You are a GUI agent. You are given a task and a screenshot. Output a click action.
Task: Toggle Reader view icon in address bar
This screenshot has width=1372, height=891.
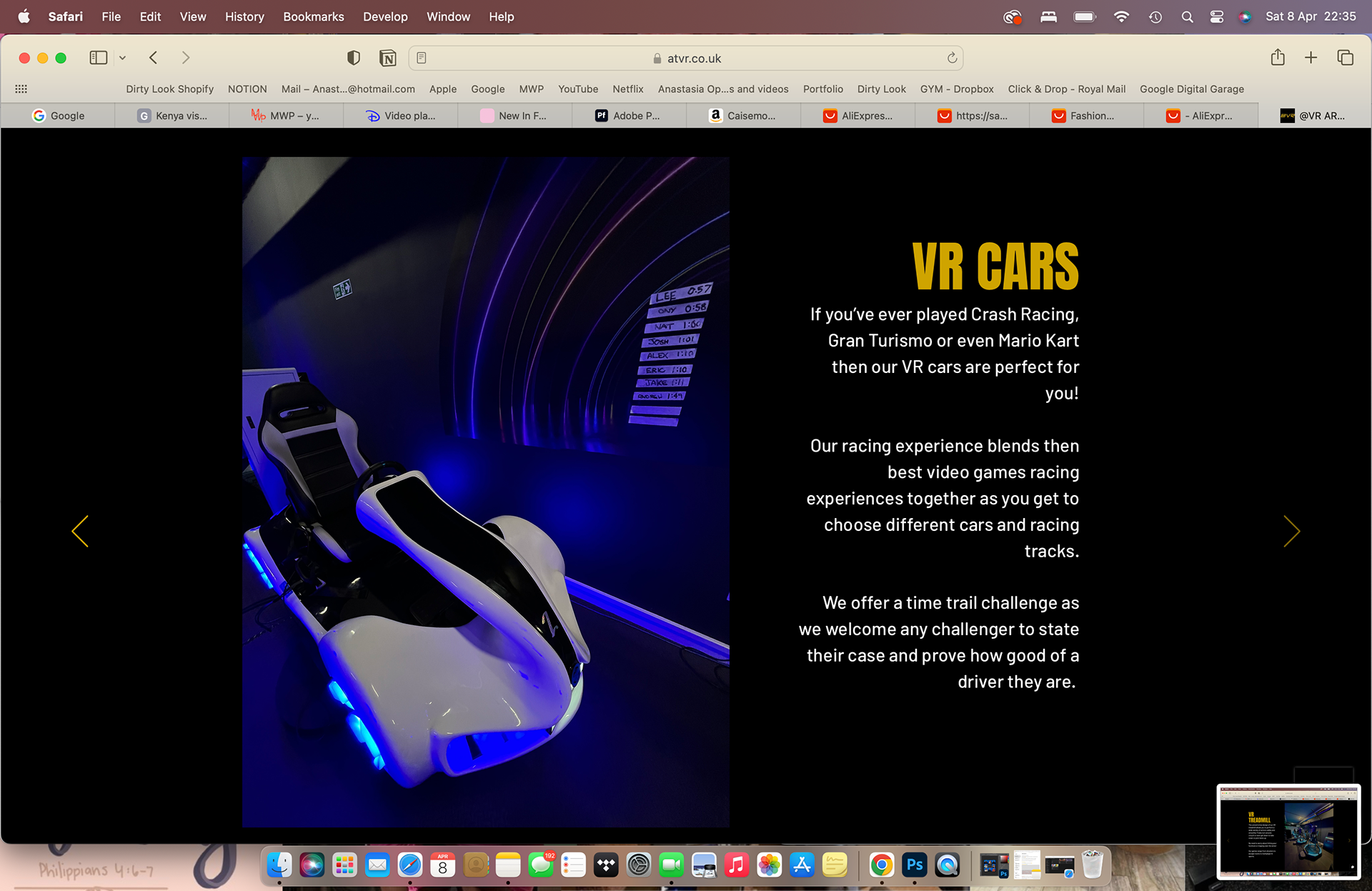(x=422, y=58)
